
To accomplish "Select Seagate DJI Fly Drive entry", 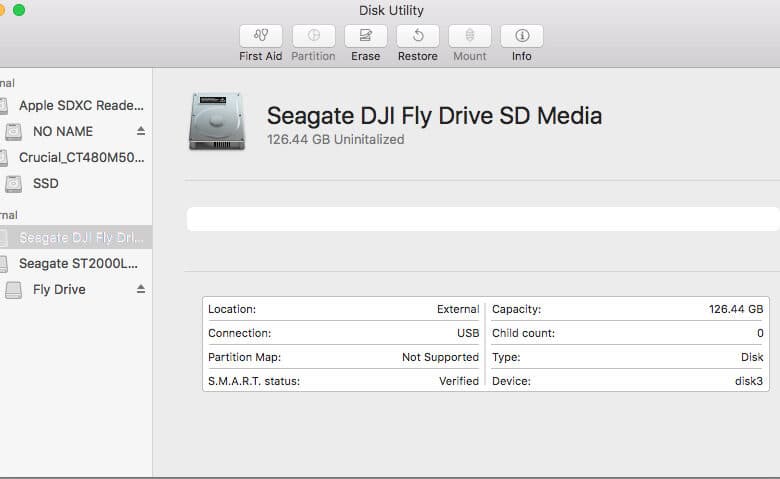I will point(76,237).
